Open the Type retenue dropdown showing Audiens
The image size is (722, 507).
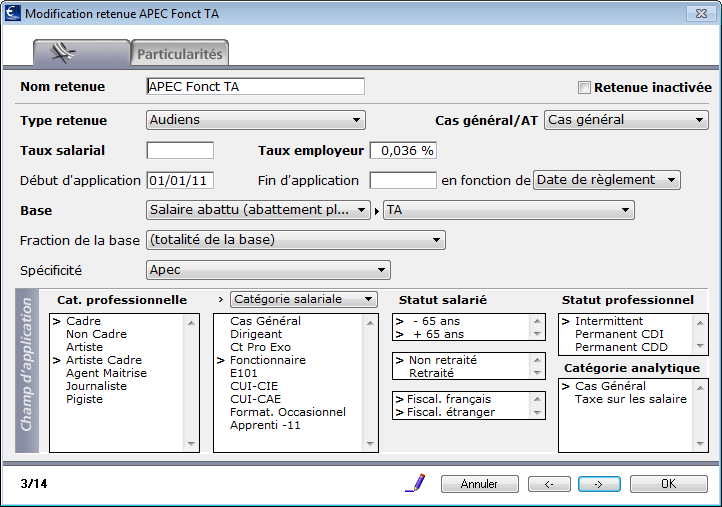pos(256,120)
